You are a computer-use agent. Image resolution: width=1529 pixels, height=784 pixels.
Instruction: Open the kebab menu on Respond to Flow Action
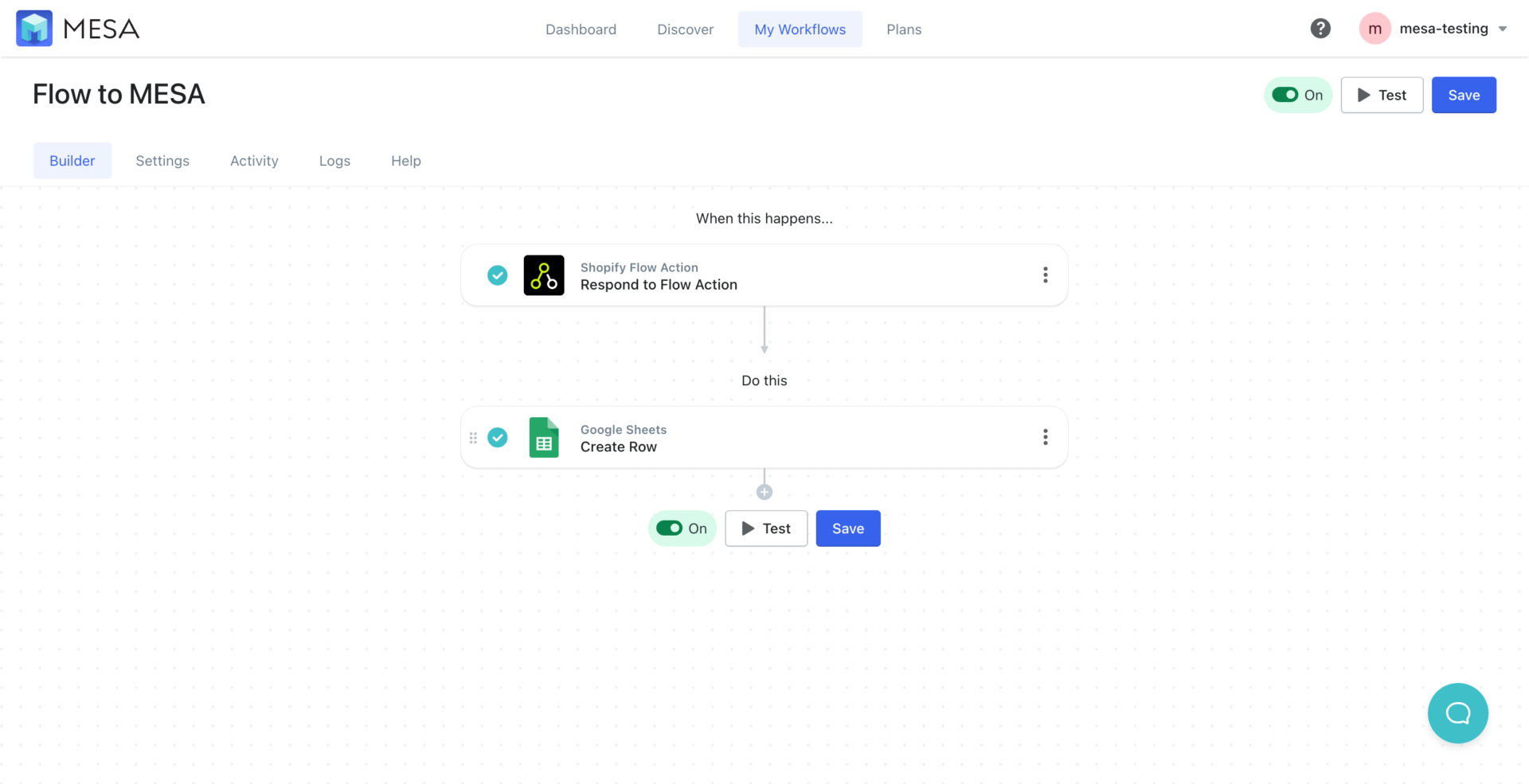[1046, 275]
